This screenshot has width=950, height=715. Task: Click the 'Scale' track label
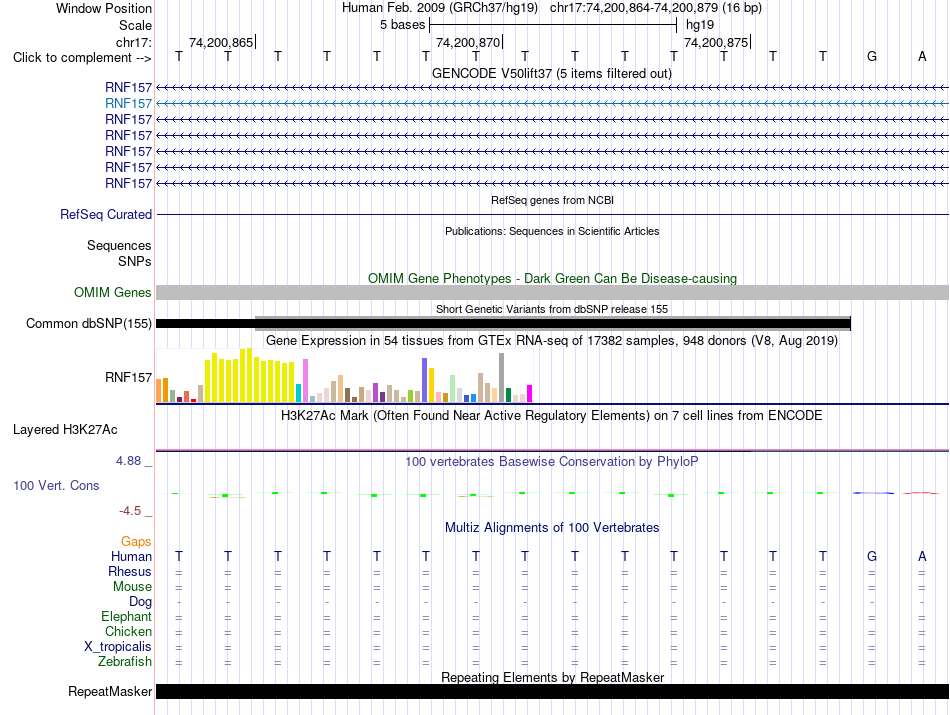(135, 25)
